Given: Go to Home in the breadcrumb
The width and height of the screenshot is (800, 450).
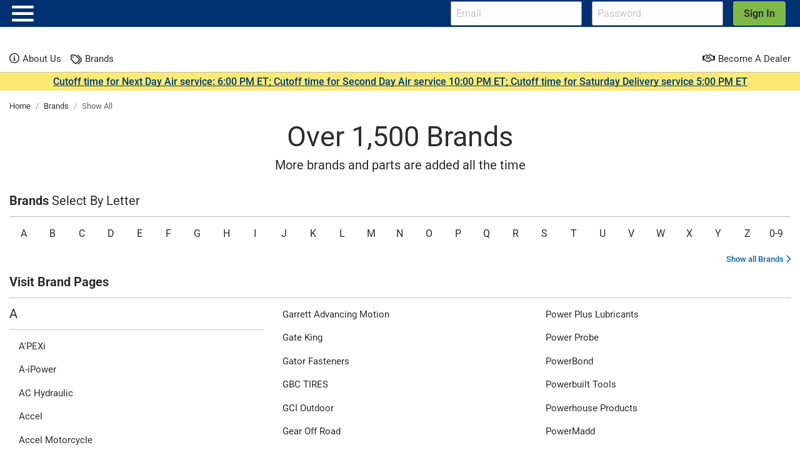Looking at the screenshot, I should click(x=20, y=106).
